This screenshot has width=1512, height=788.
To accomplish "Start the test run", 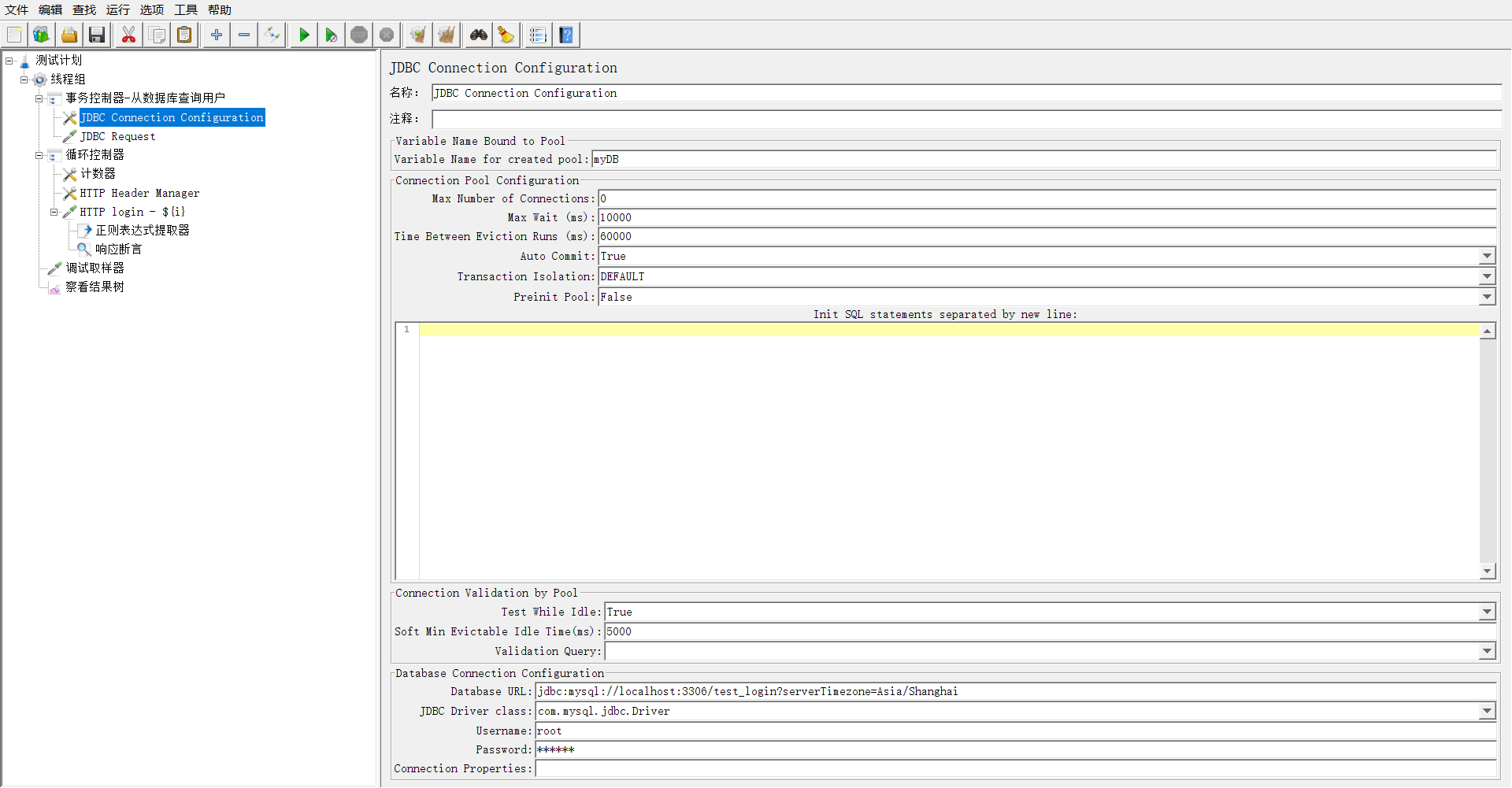I will click(303, 35).
